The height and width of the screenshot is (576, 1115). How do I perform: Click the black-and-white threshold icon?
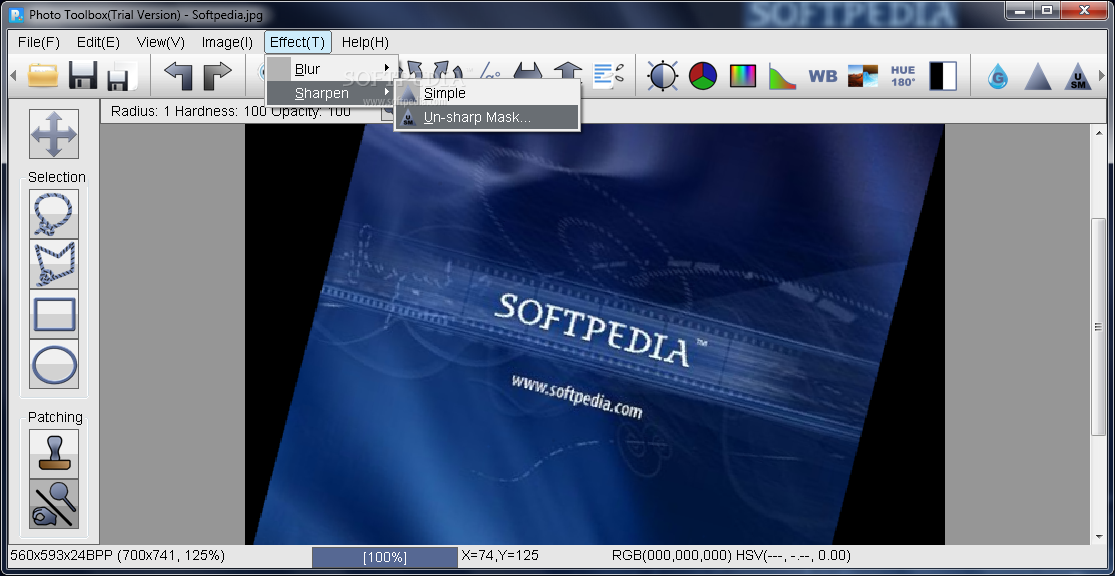point(943,75)
